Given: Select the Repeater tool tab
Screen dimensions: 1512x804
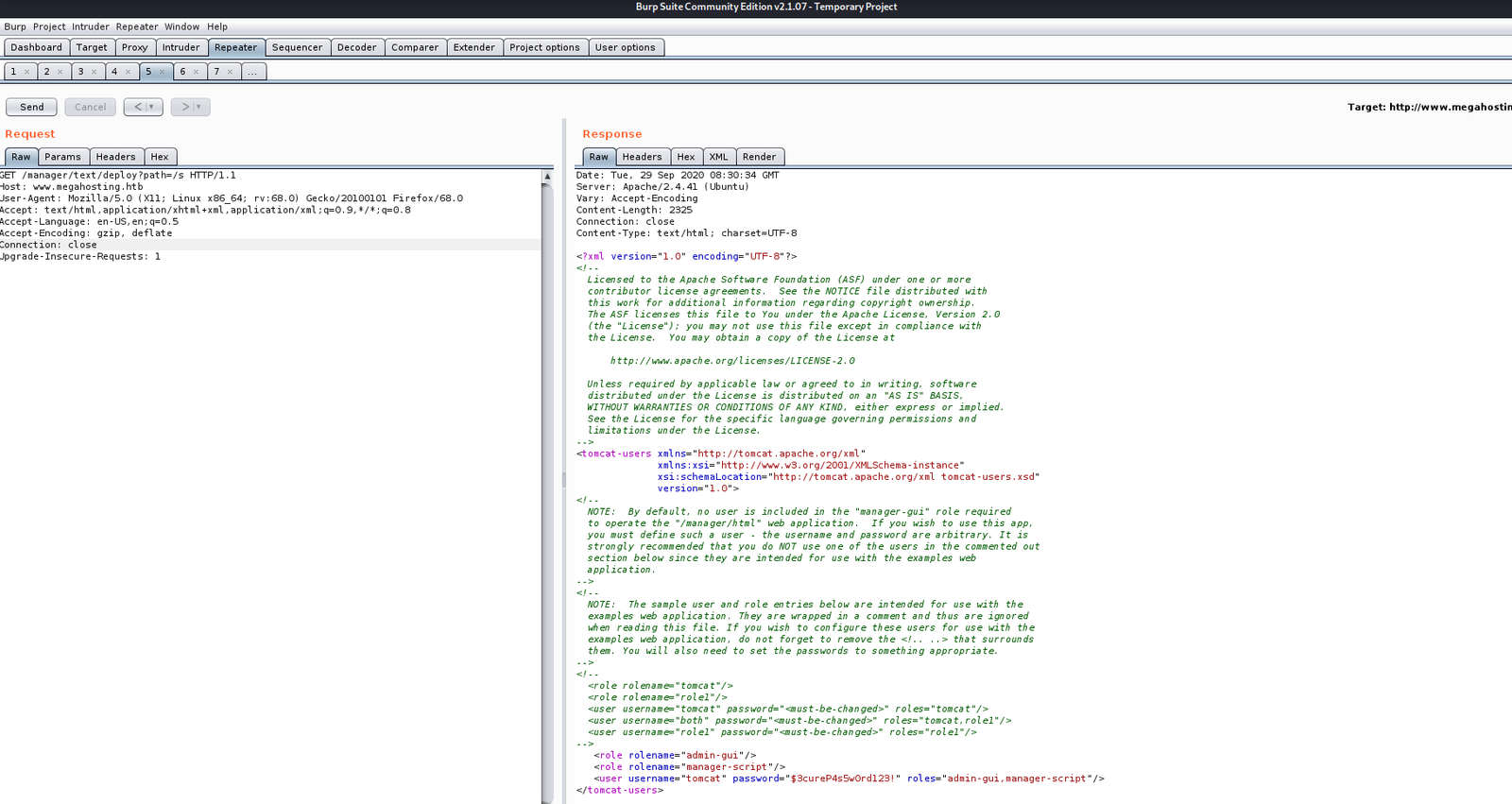Looking at the screenshot, I should [236, 47].
